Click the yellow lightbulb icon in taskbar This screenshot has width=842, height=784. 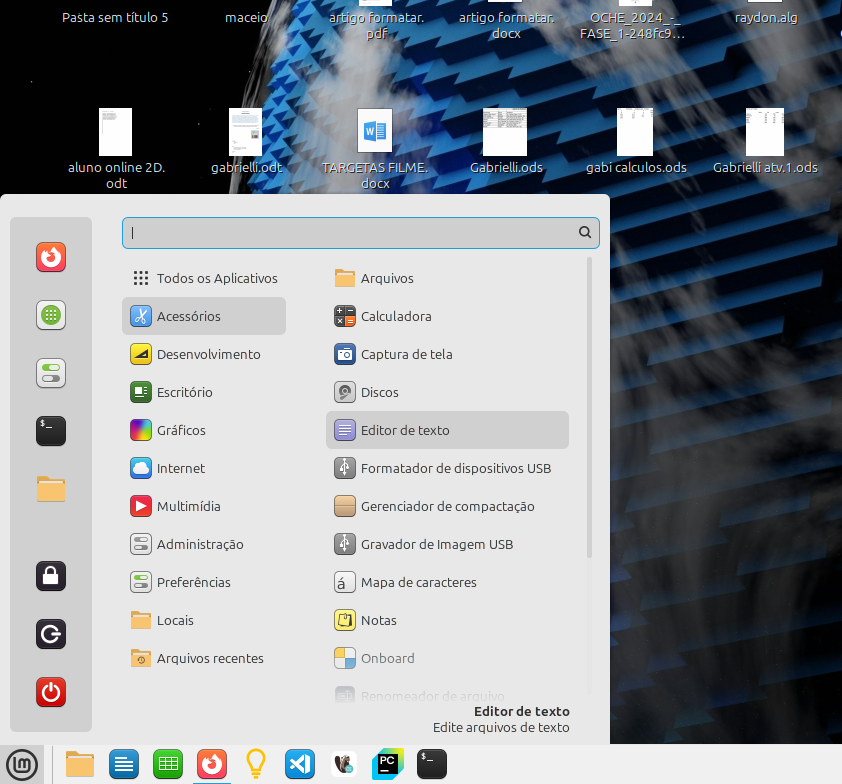256,765
